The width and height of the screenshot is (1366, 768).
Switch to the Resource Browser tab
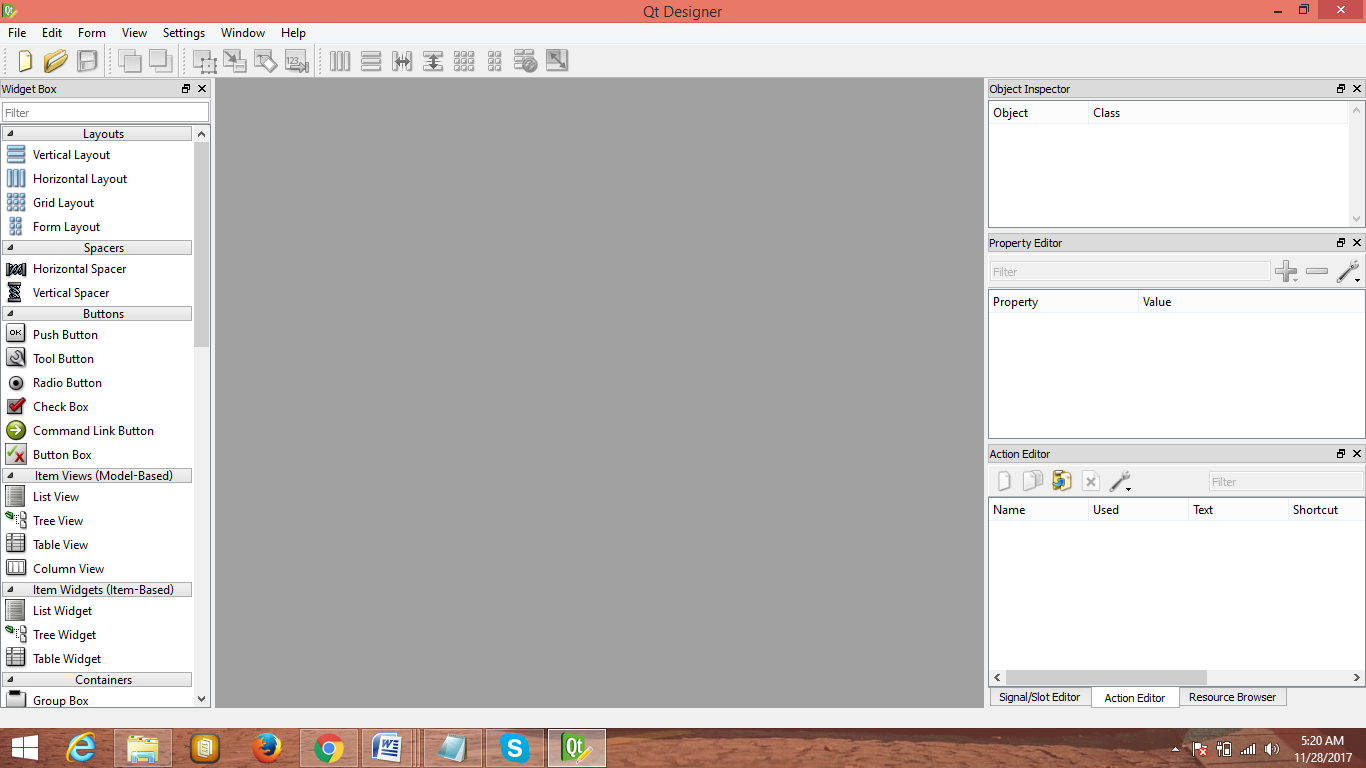(x=1232, y=697)
